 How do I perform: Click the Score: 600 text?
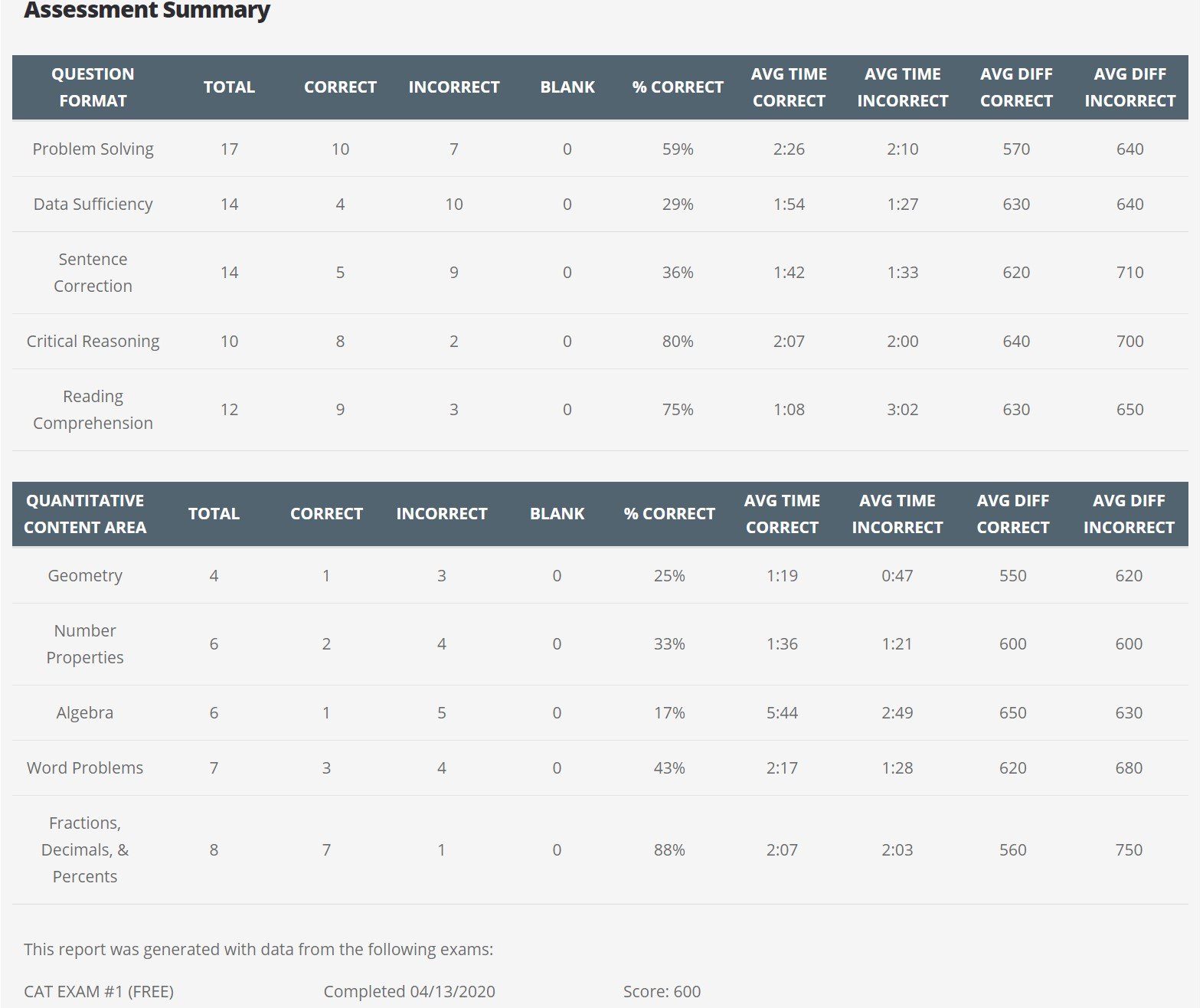(662, 992)
